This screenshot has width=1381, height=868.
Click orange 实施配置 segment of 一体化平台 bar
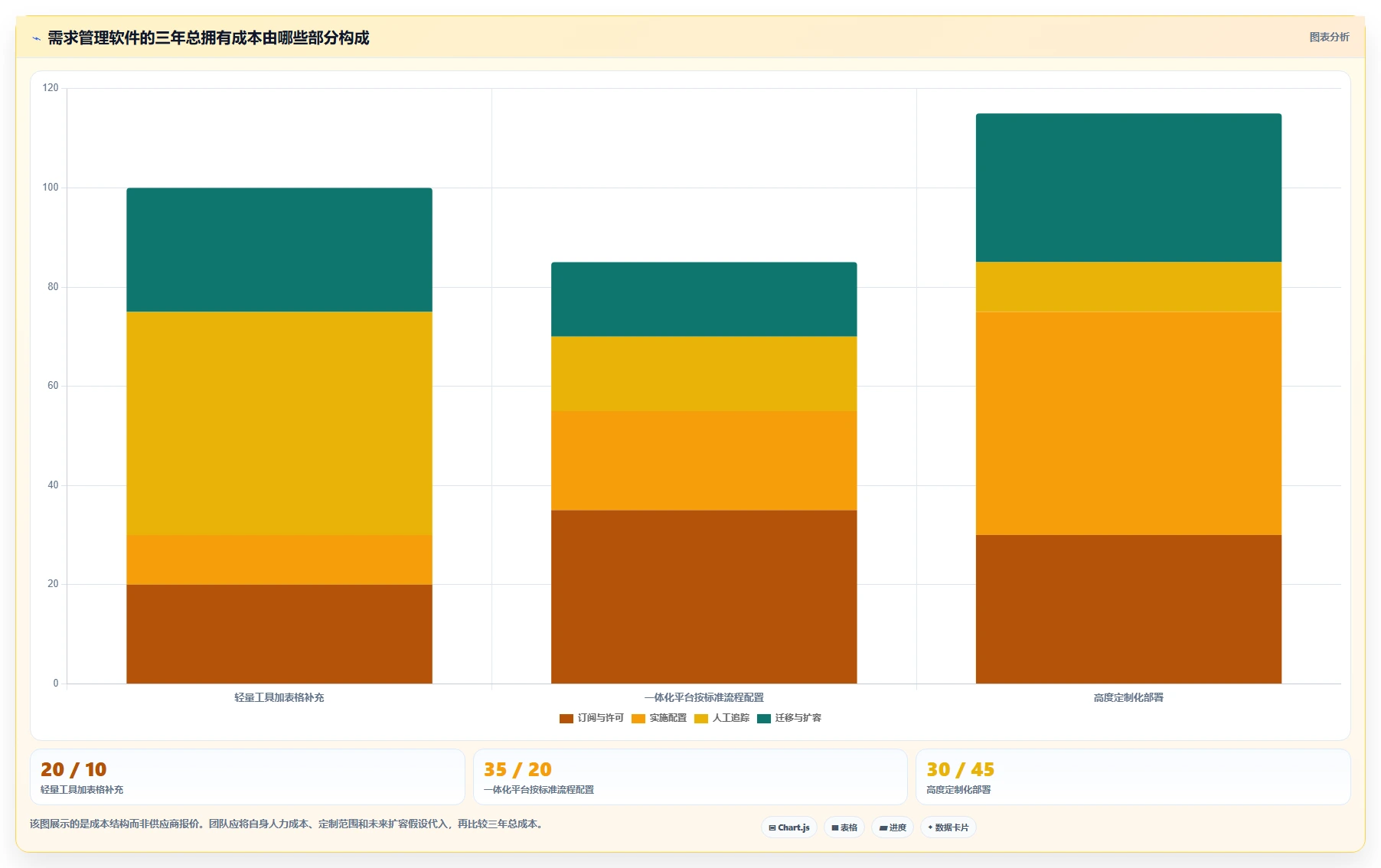tap(704, 461)
